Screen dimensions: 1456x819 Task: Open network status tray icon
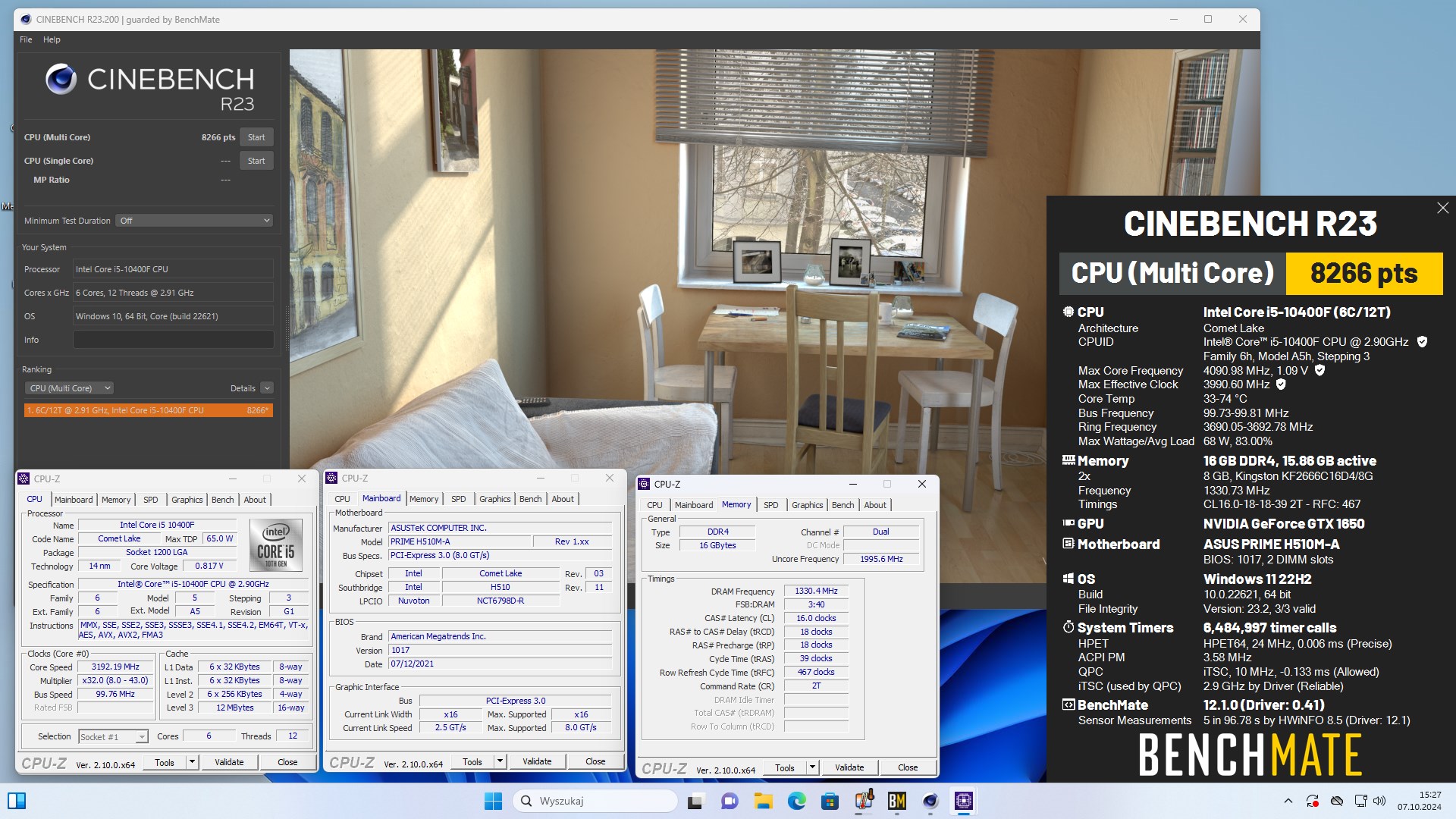(1360, 801)
